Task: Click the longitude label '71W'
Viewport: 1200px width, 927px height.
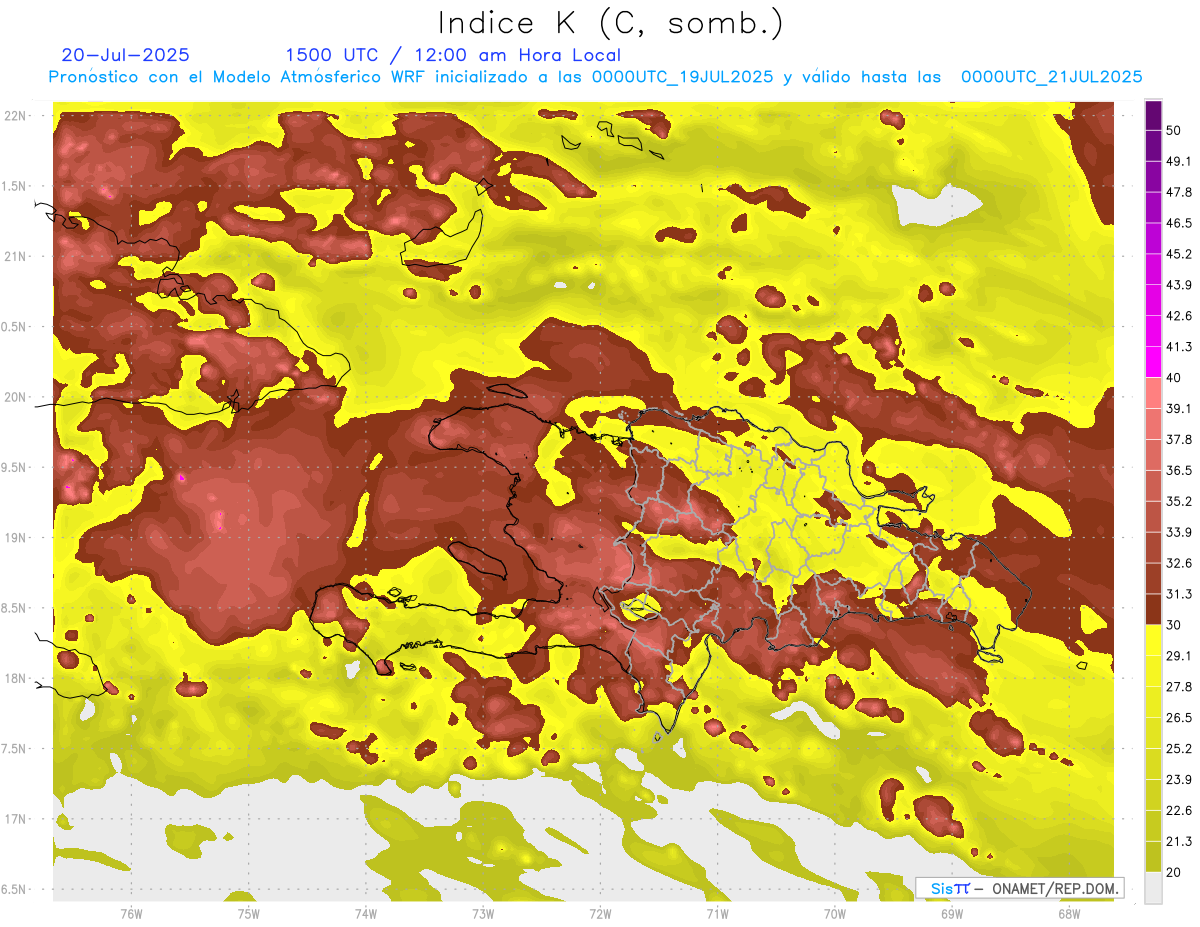Action: click(x=717, y=914)
